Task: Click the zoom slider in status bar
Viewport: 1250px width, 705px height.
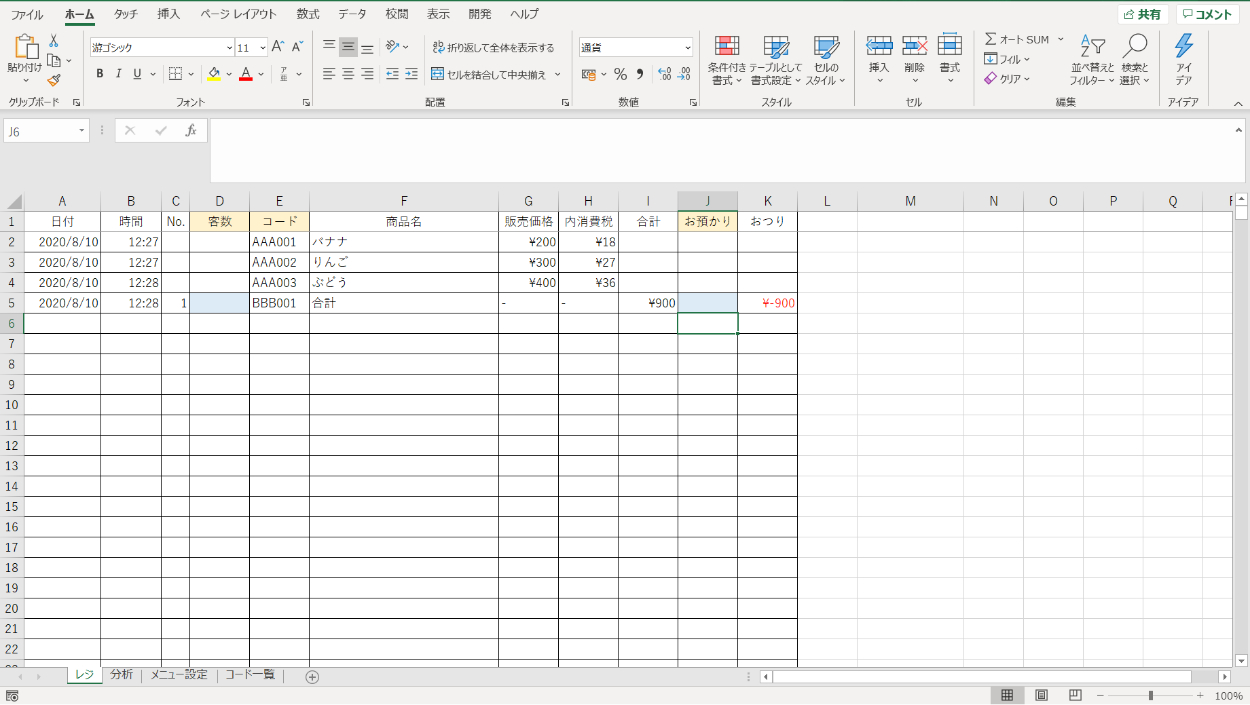Action: (x=1151, y=695)
